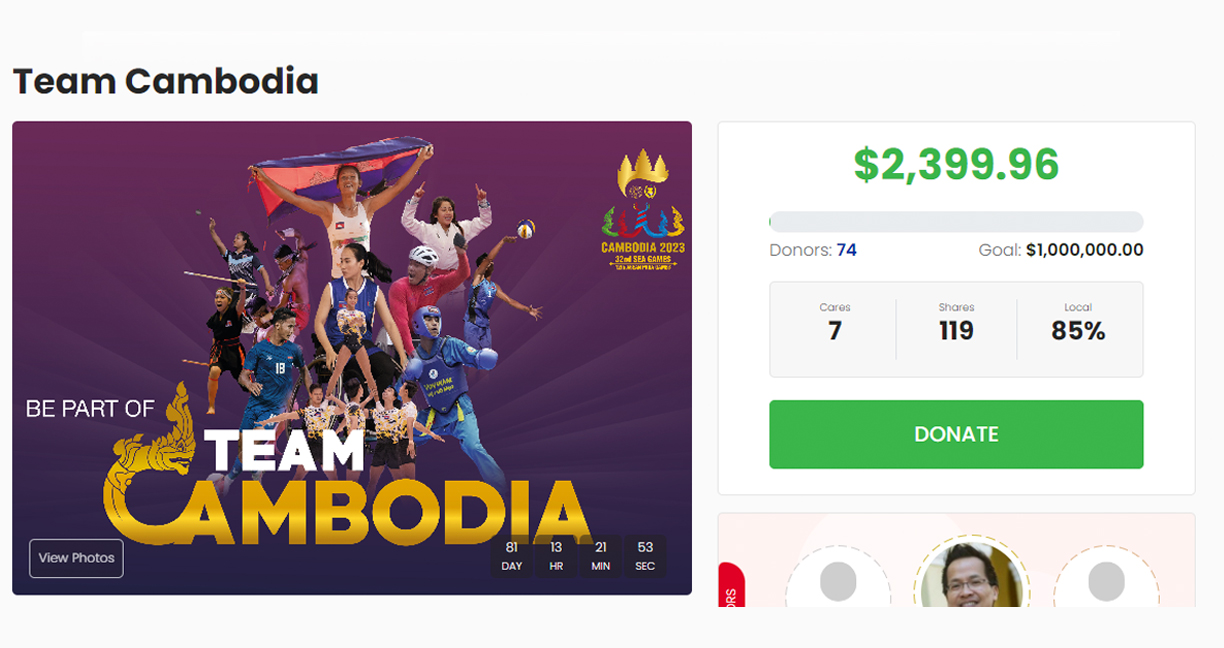
Task: Click the Cares count box
Action: (x=834, y=329)
